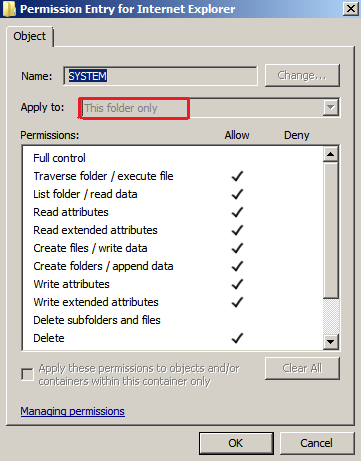
Task: Toggle Allow for Create folders / append data
Action: 237,266
